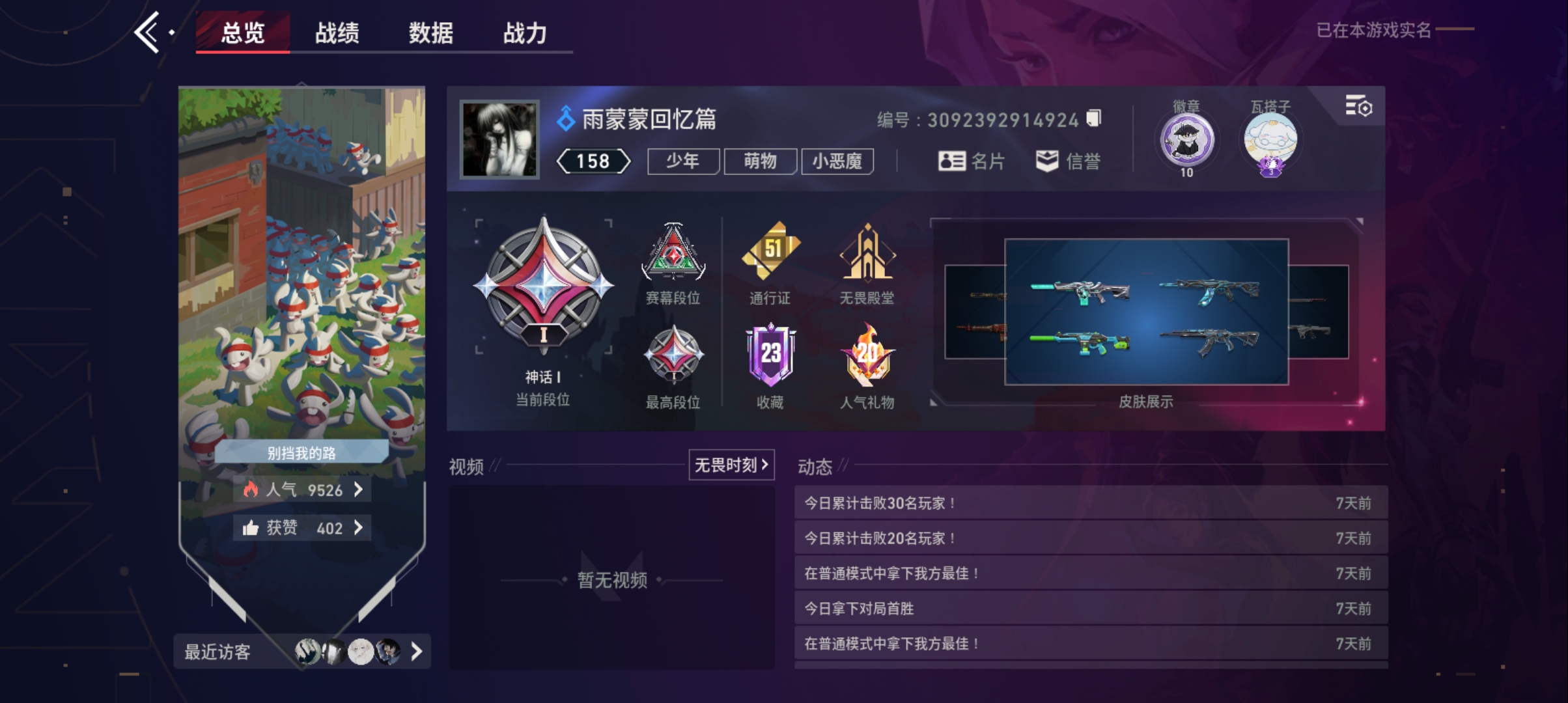This screenshot has height=703, width=1568.
Task: Go back with the double-chevron arrow
Action: (147, 32)
